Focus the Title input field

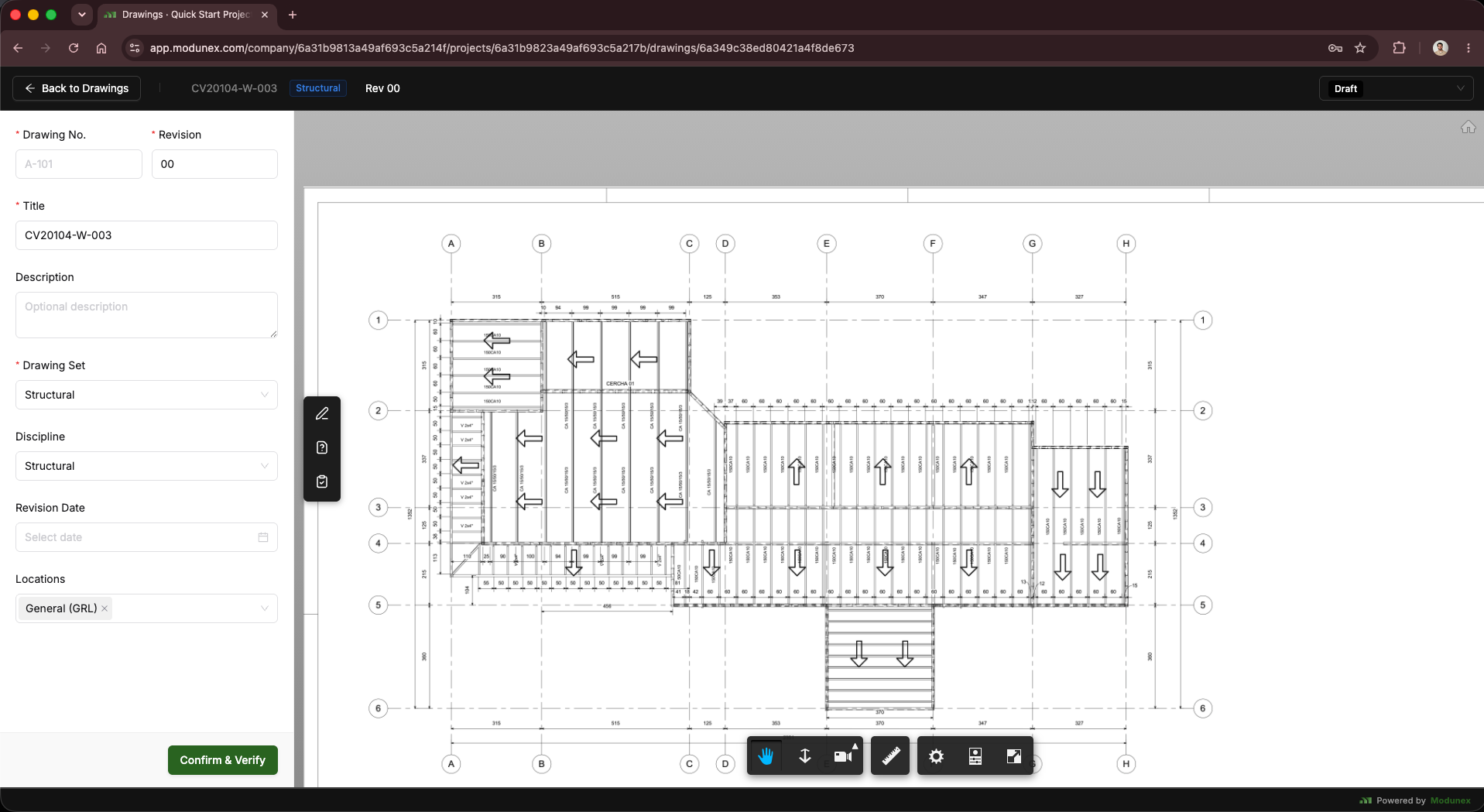coord(146,235)
